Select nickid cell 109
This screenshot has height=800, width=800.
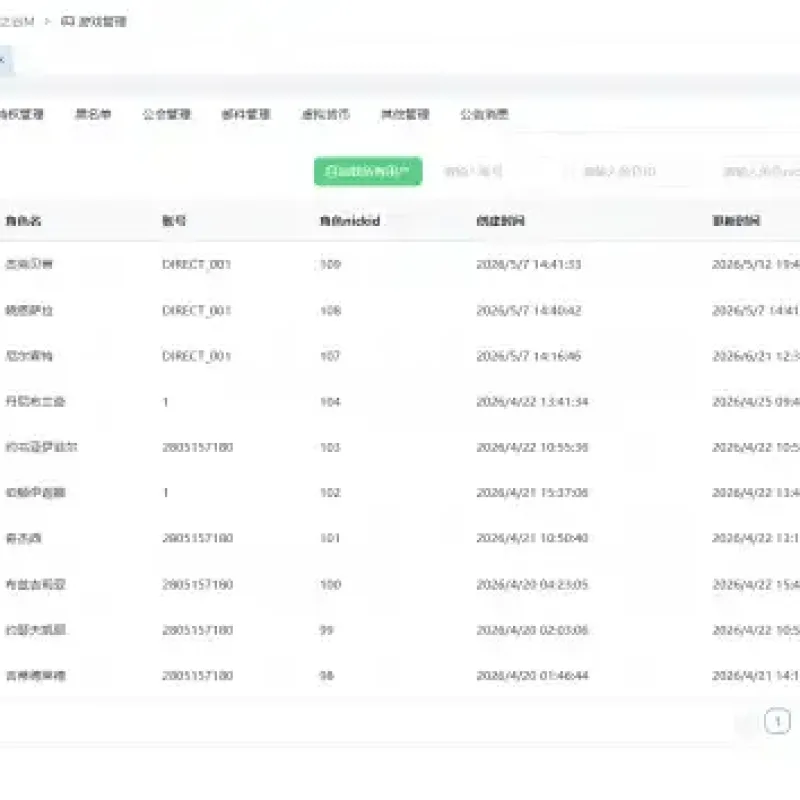coord(330,264)
